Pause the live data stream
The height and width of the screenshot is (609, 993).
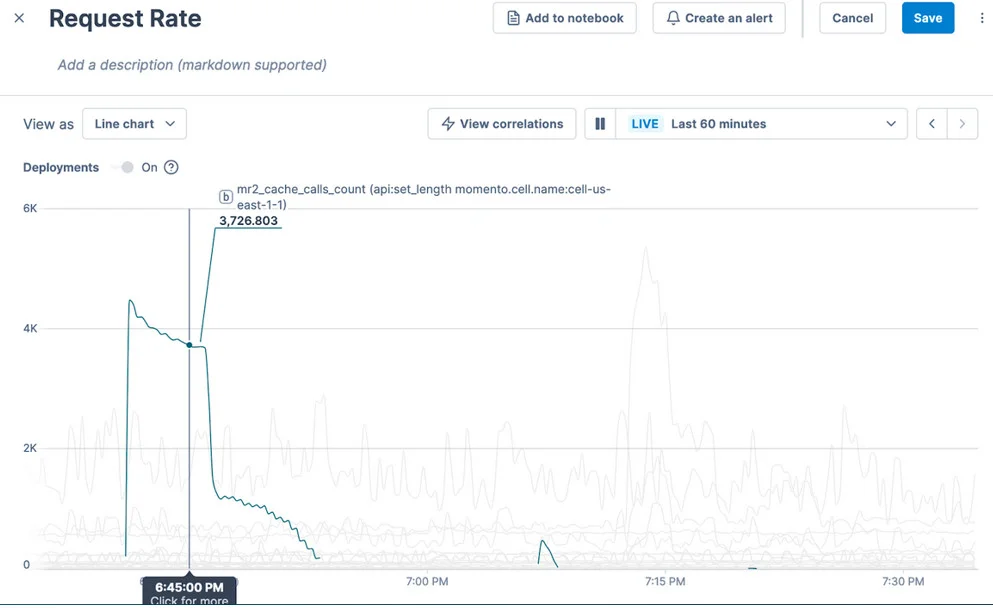600,124
